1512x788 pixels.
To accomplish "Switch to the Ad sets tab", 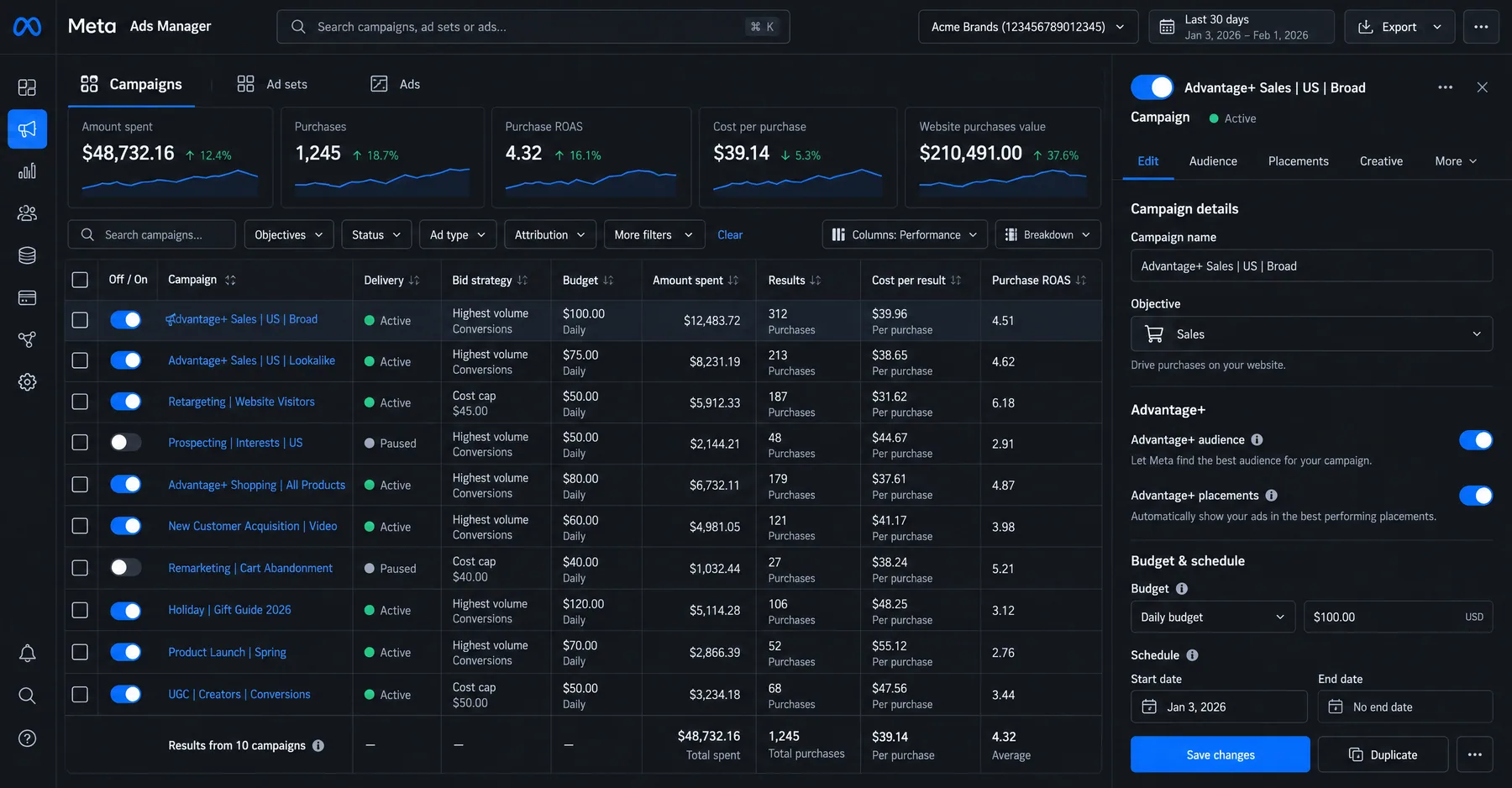I will [x=273, y=84].
